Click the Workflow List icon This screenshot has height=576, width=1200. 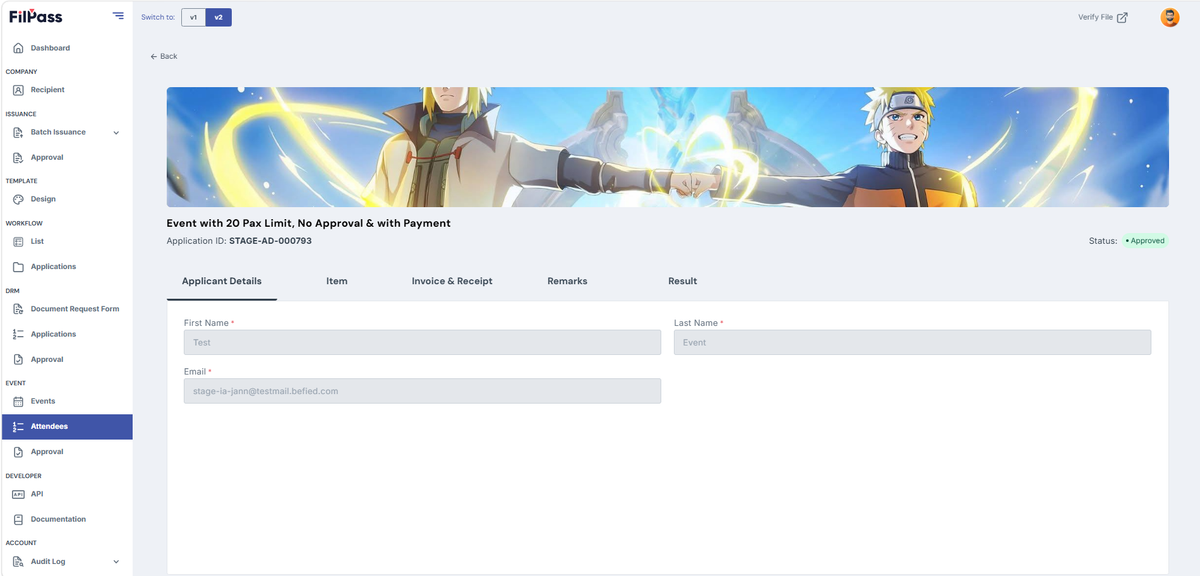tap(18, 241)
